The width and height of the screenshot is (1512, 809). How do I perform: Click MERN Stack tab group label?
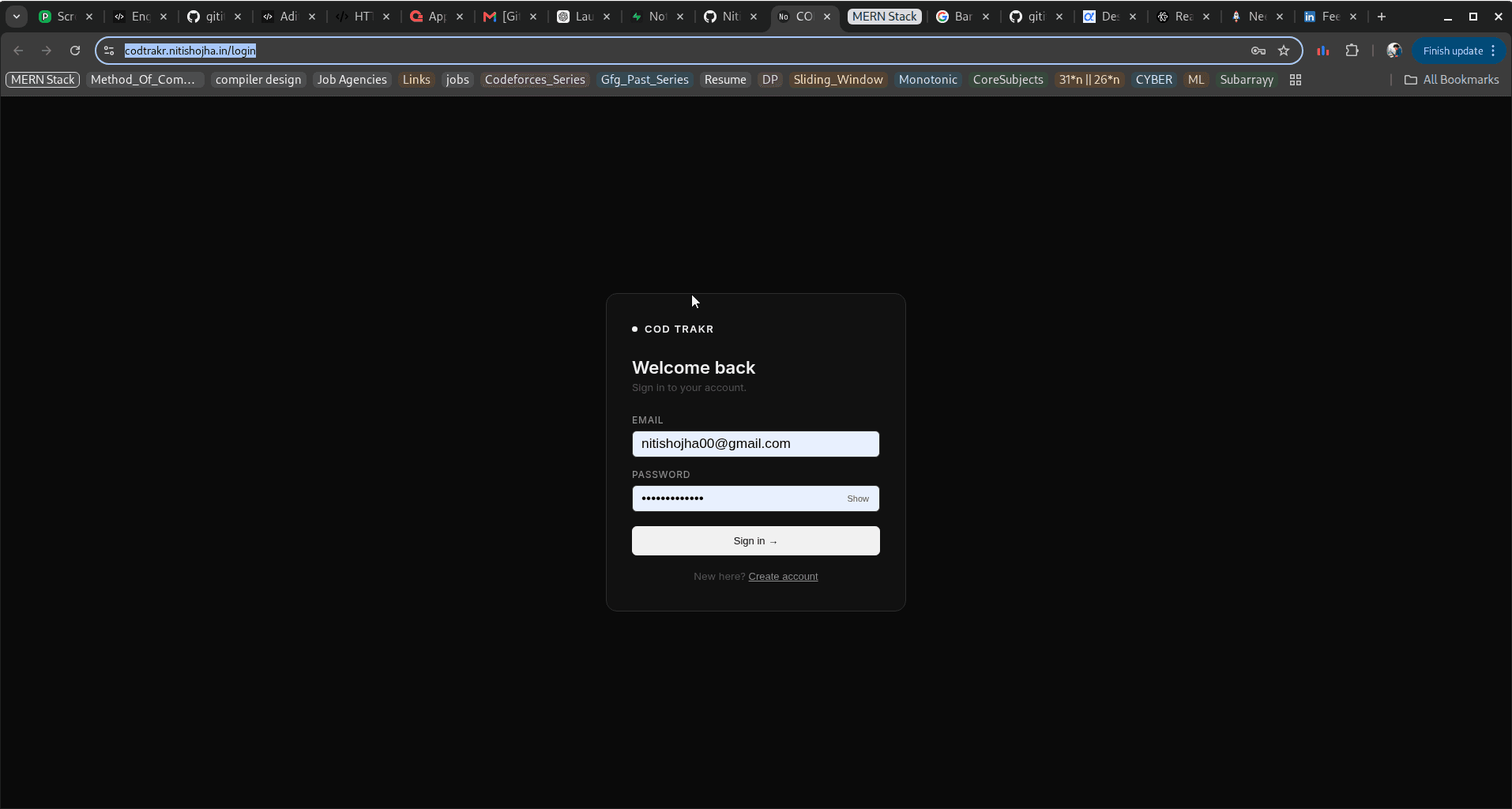(x=885, y=17)
